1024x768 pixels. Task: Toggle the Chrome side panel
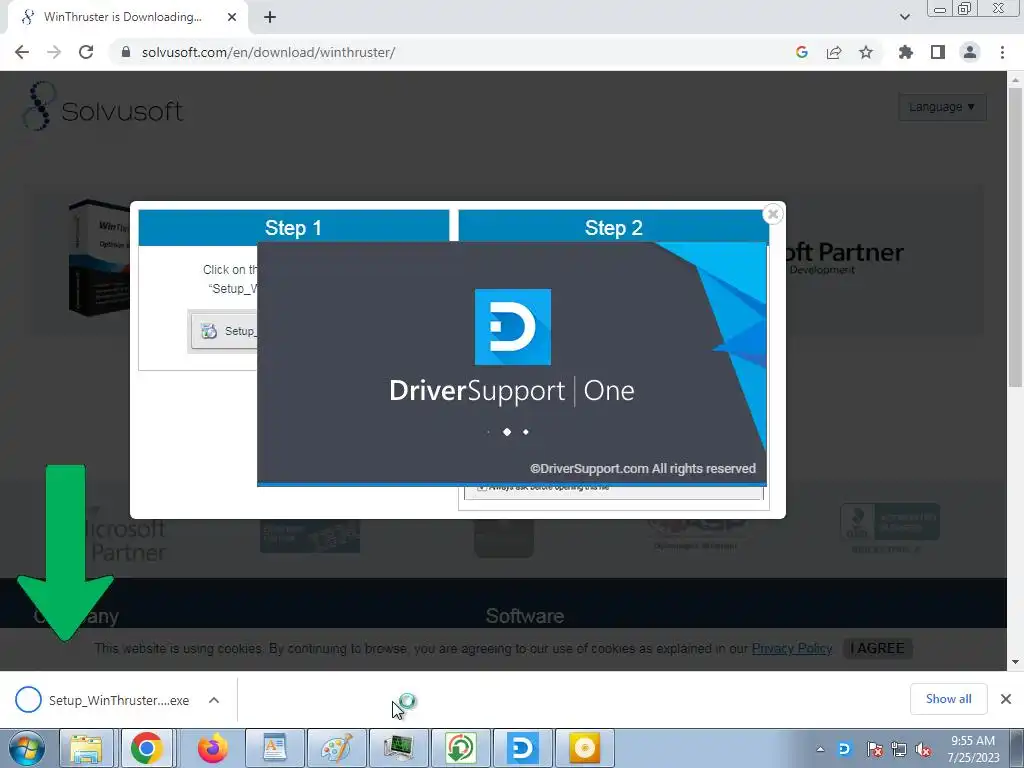938,52
